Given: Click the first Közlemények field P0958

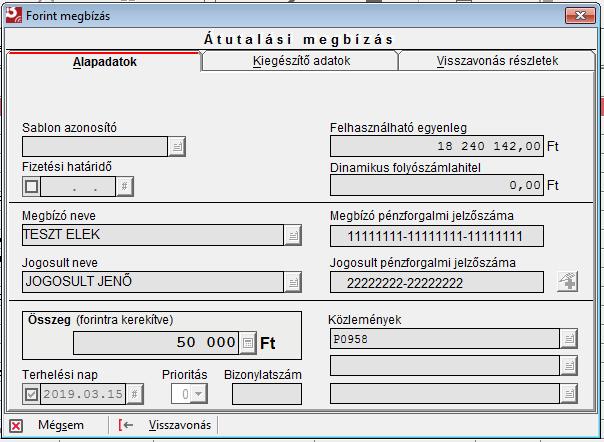Looking at the screenshot, I should point(445,339).
